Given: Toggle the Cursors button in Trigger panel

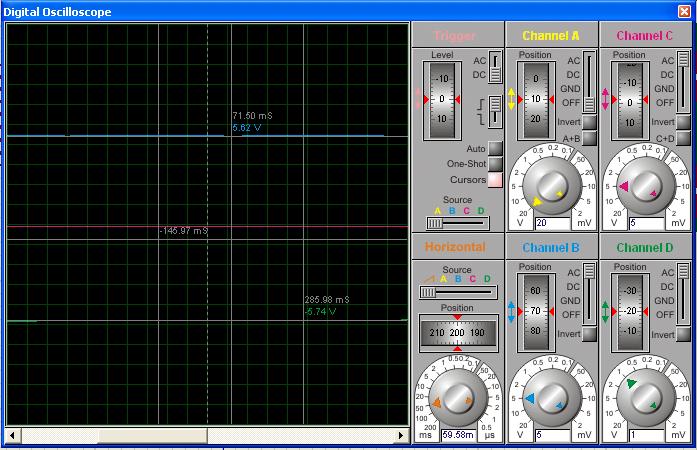Looking at the screenshot, I should click(x=495, y=180).
